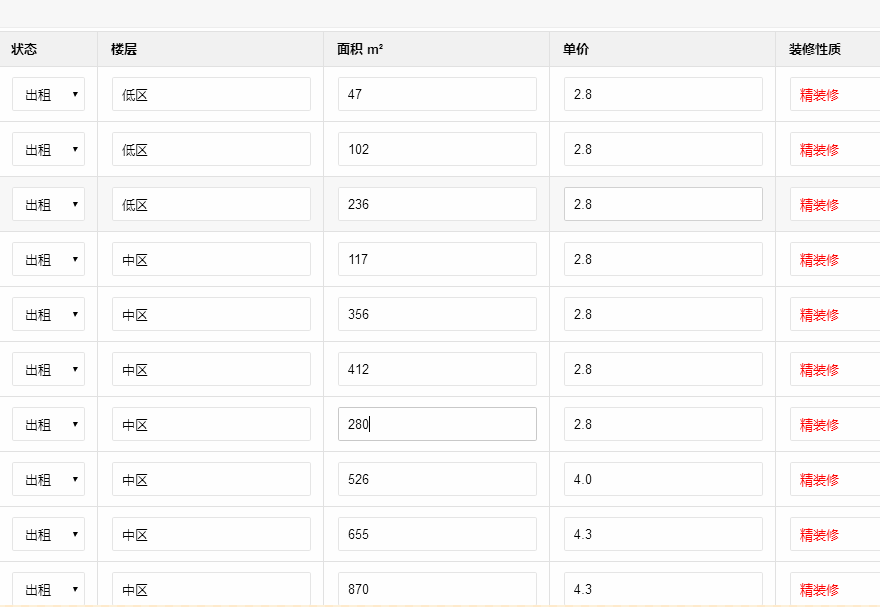Click the area input showing 655
Image resolution: width=880 pixels, height=607 pixels.
(437, 534)
